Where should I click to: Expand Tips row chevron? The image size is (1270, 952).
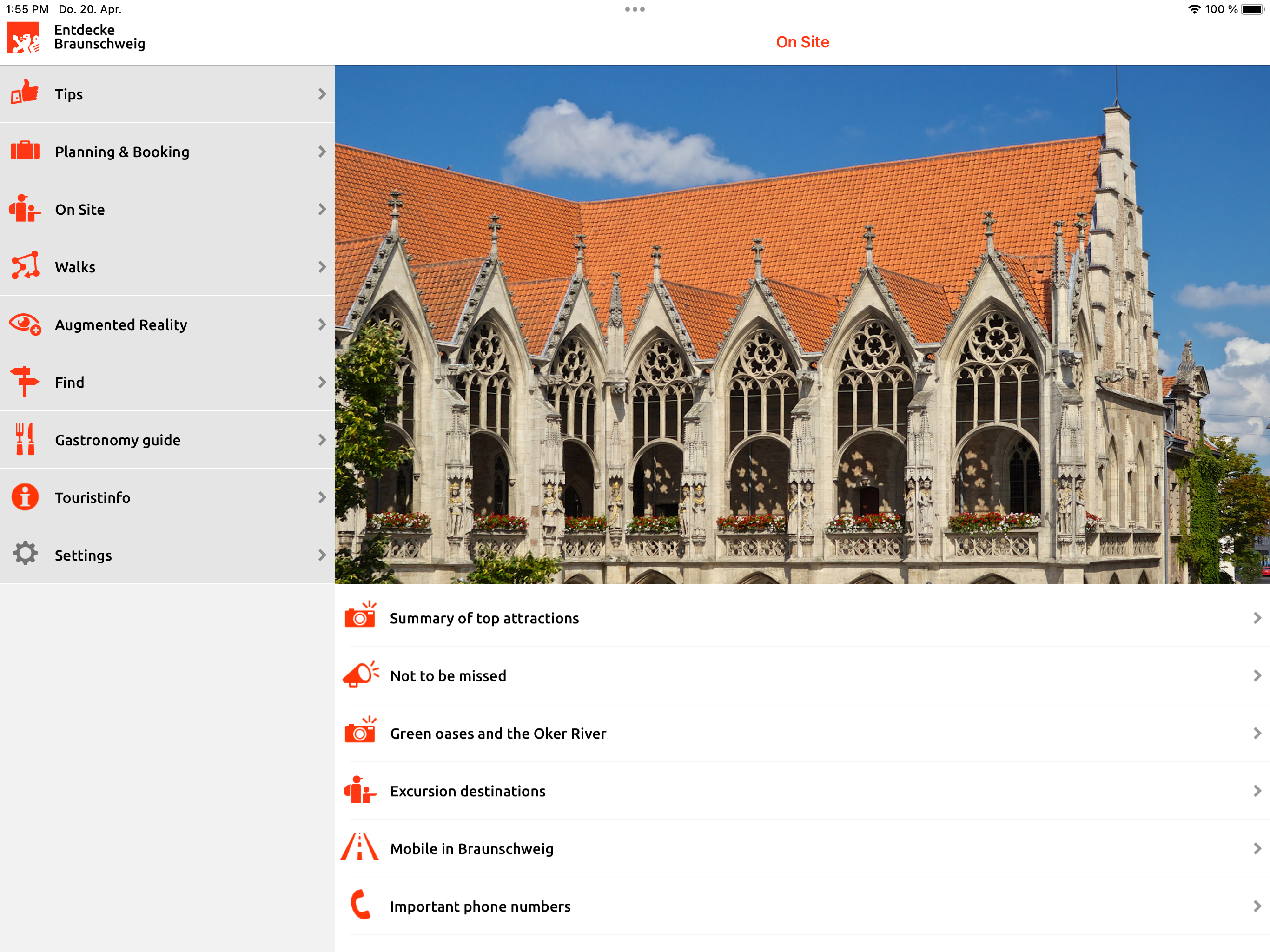pyautogui.click(x=322, y=94)
